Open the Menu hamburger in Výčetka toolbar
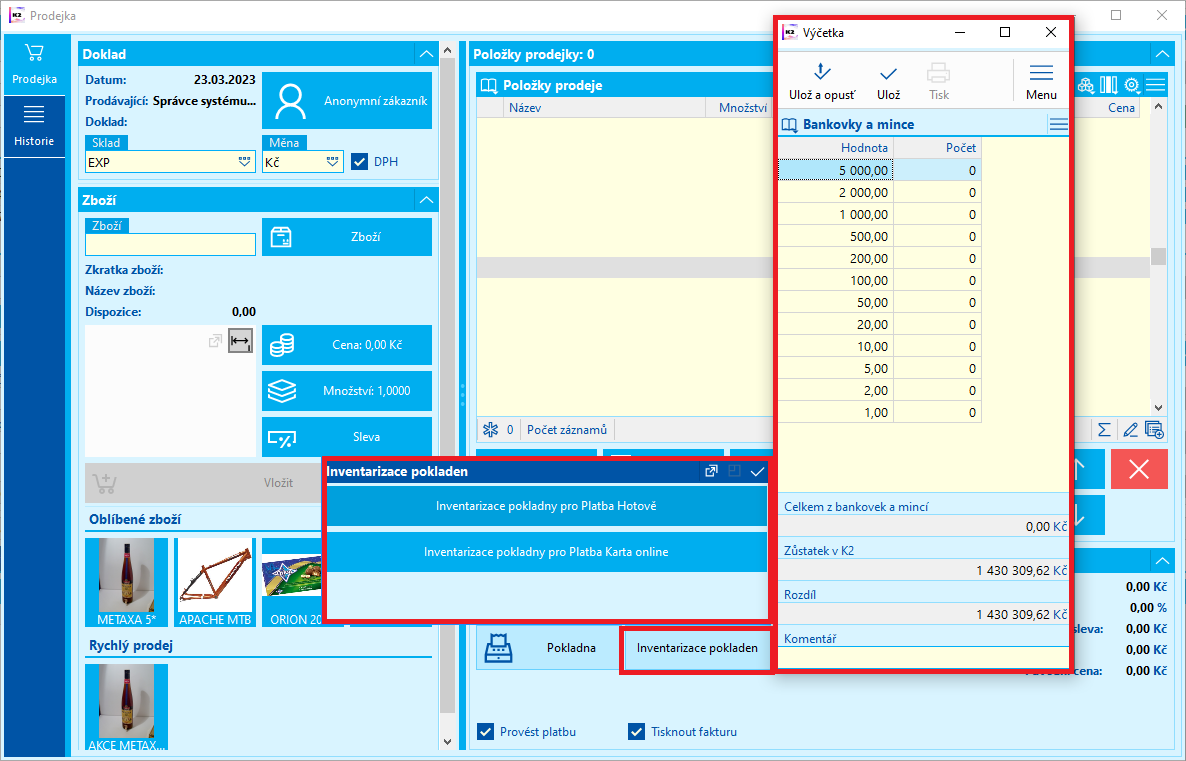The width and height of the screenshot is (1186, 761). [x=1042, y=81]
